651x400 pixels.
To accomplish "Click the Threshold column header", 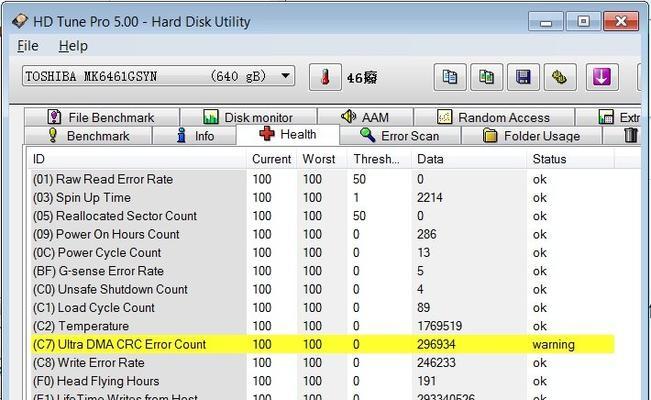I will pyautogui.click(x=379, y=159).
